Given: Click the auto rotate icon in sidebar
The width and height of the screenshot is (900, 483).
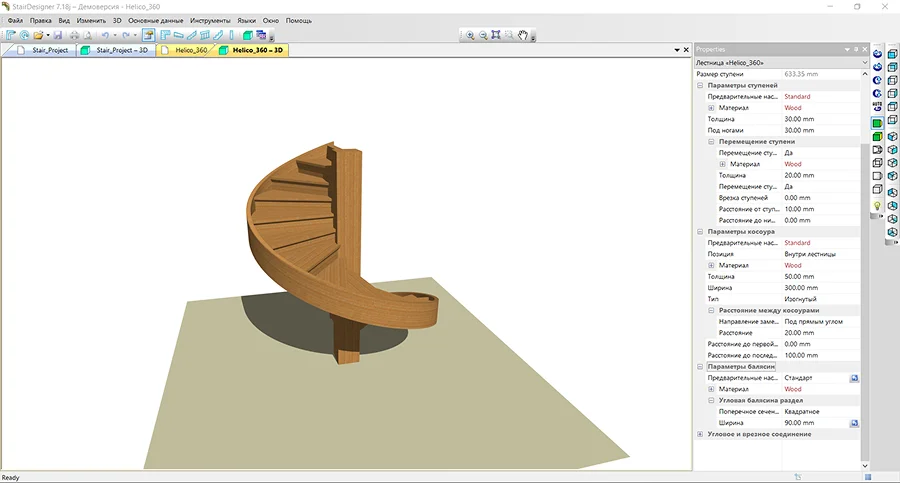Looking at the screenshot, I should 877,107.
